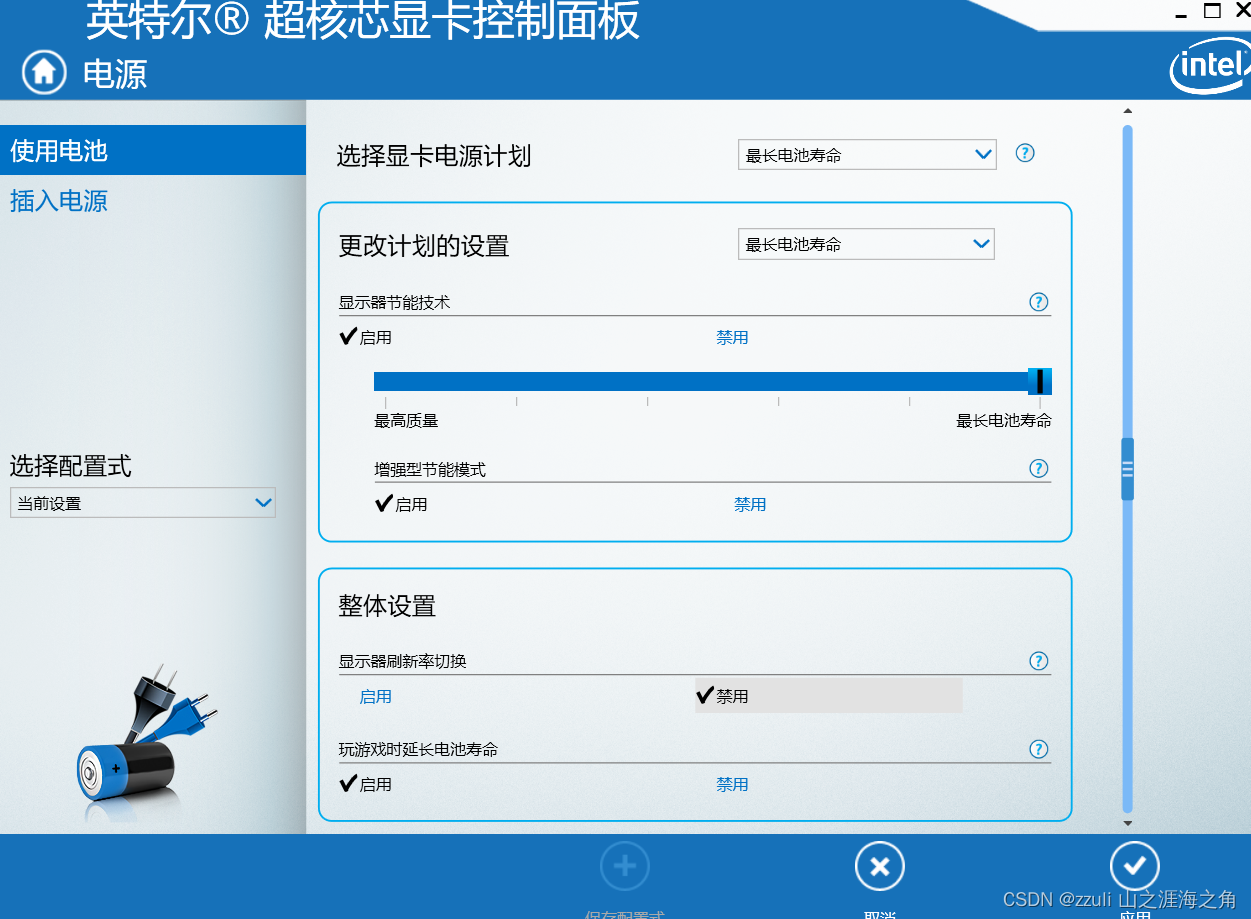Click the 电源 page title
The image size is (1251, 919).
click(x=115, y=73)
